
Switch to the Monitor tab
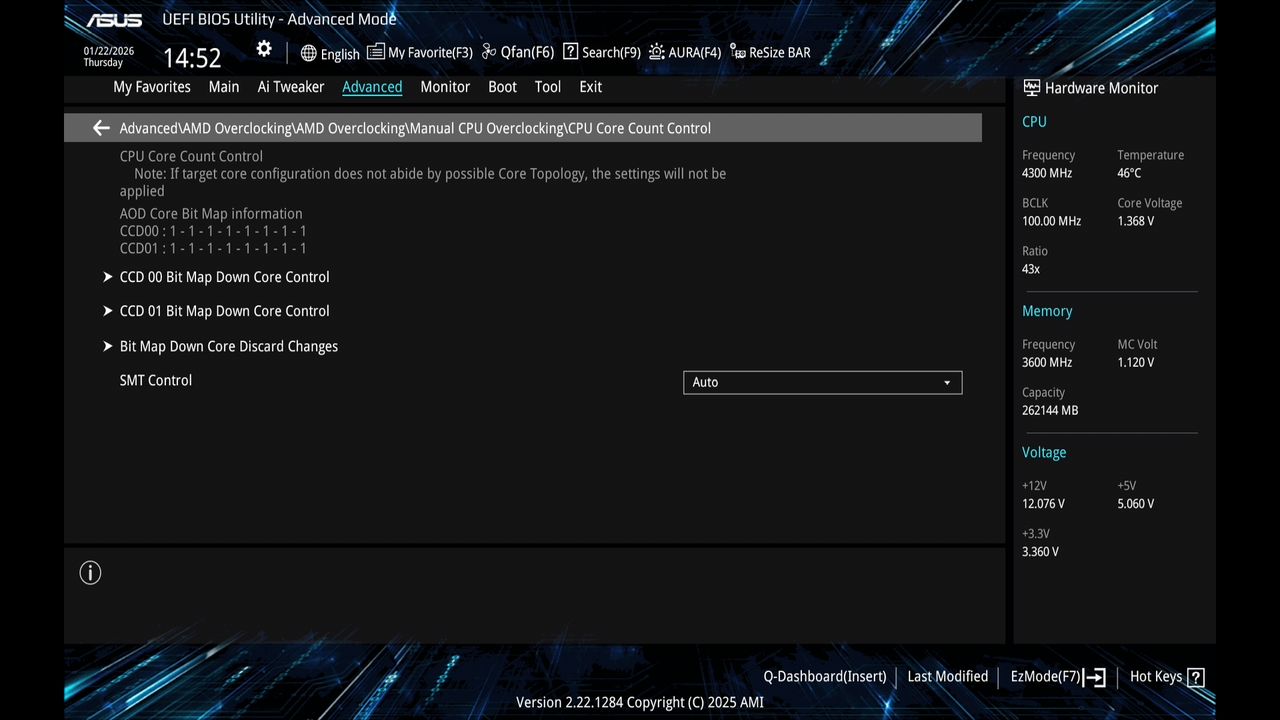point(445,87)
